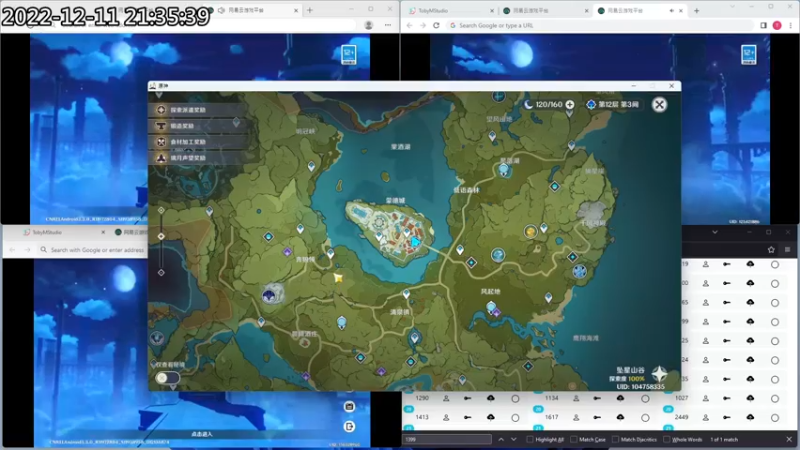Enable the Highlight All checkbox in find bar
Viewport: 800px width, 450px height.
click(x=530, y=439)
